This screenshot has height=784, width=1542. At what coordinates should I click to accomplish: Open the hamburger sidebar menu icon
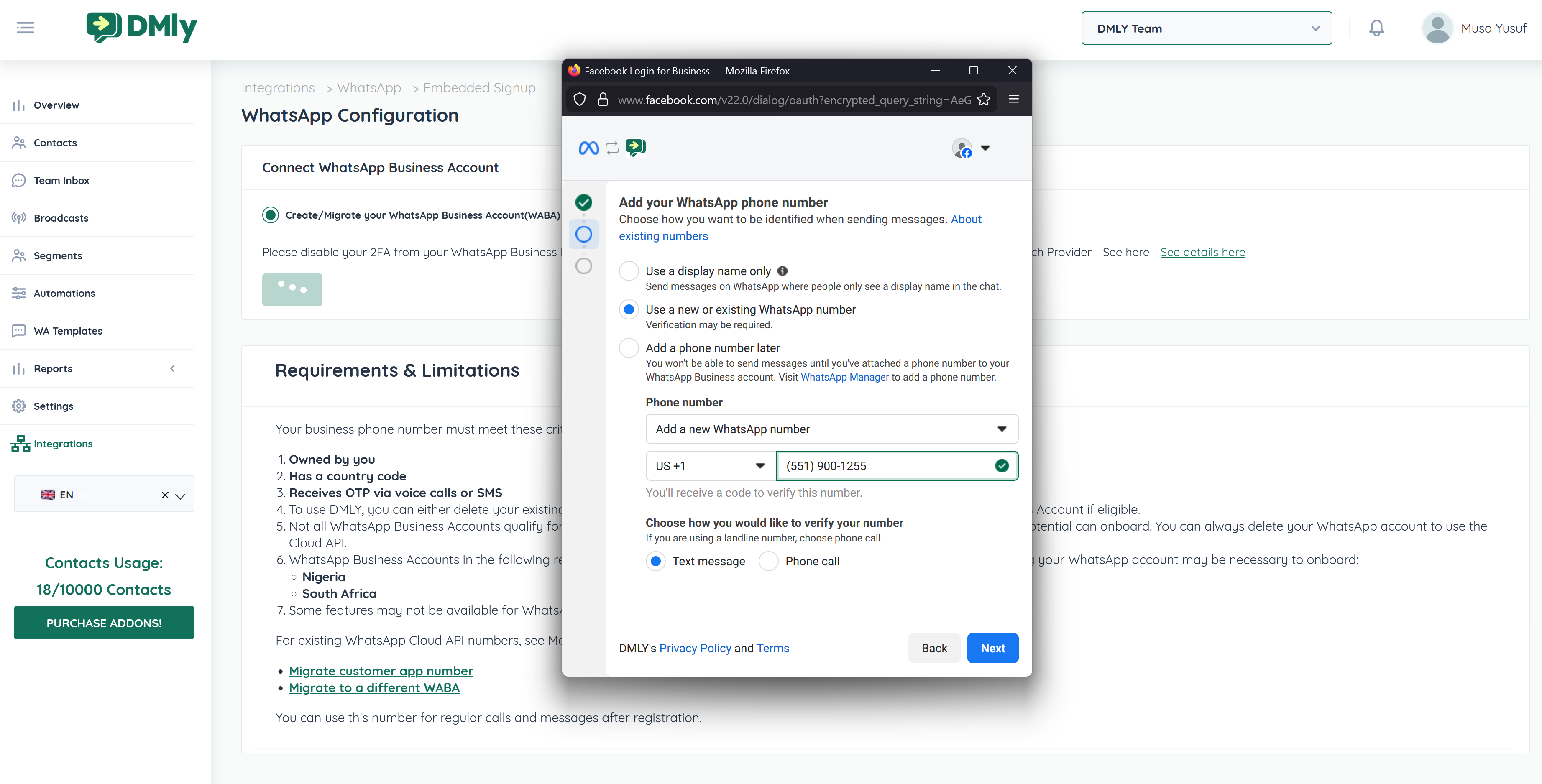(x=25, y=28)
